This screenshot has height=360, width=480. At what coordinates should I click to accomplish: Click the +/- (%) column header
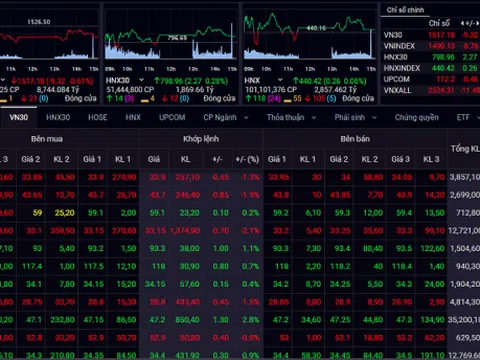tap(247, 159)
